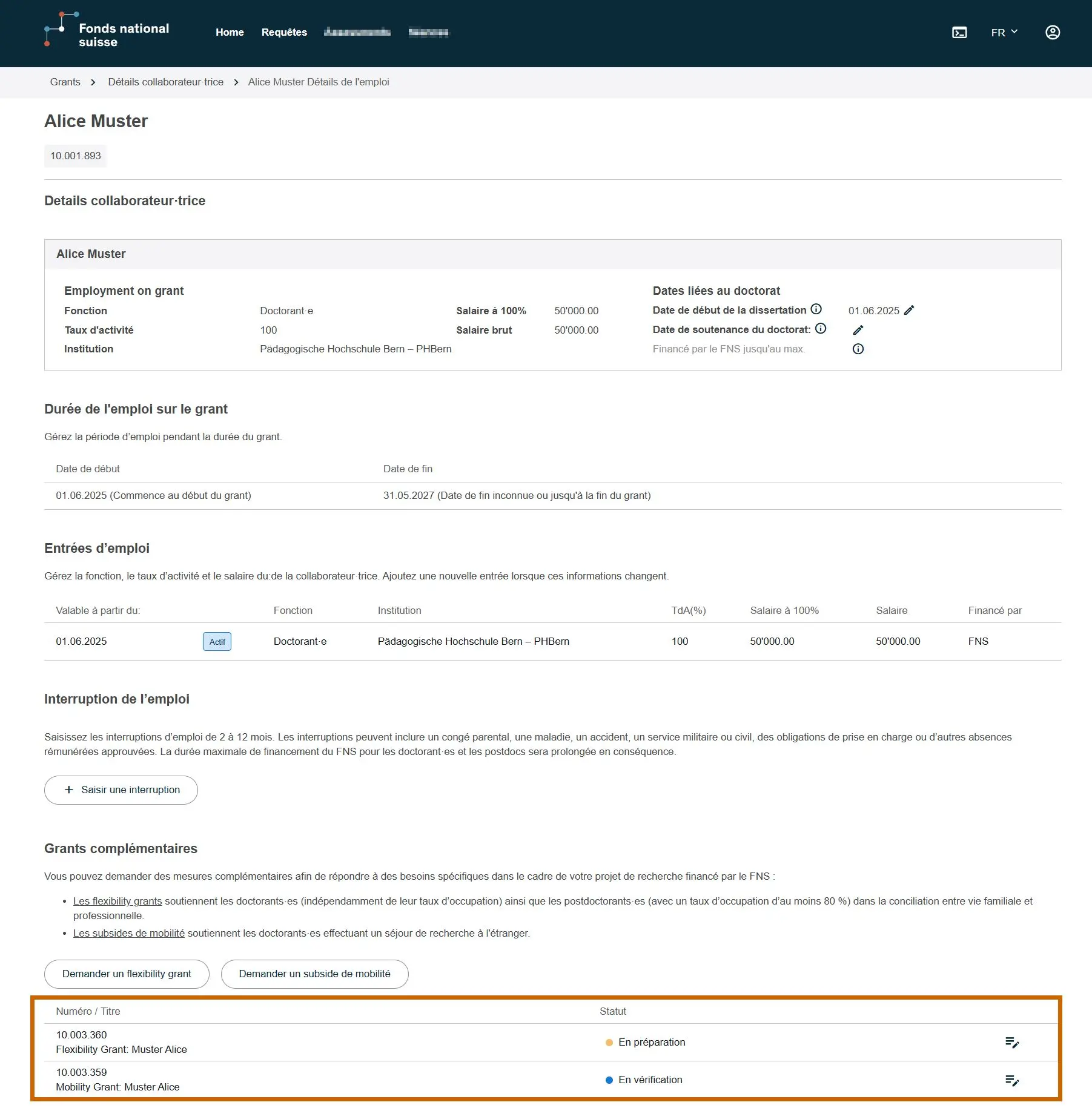
Task: Click the Valable à partir du column header
Action: pos(98,611)
